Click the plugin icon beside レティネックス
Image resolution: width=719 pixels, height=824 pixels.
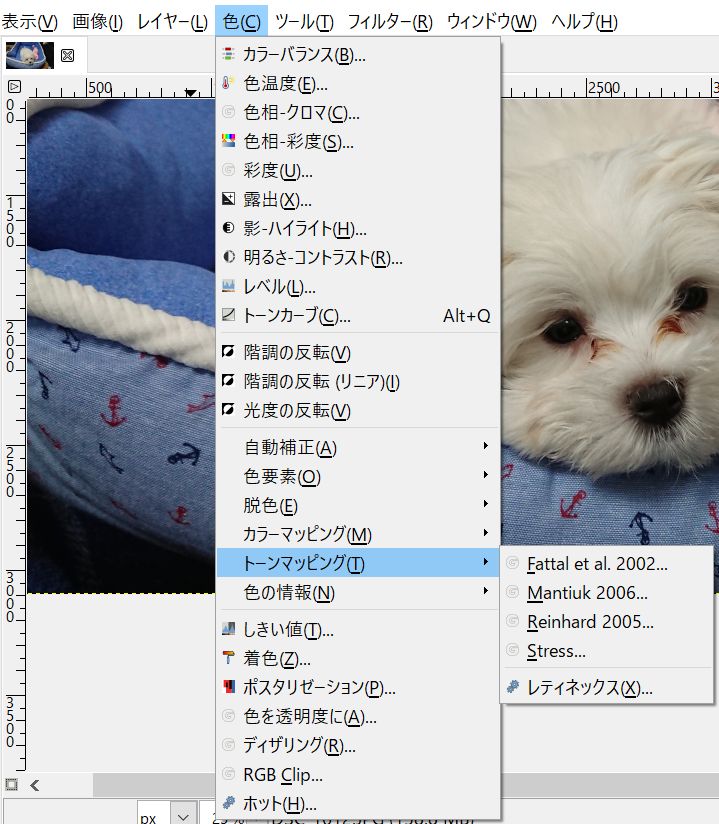512,687
